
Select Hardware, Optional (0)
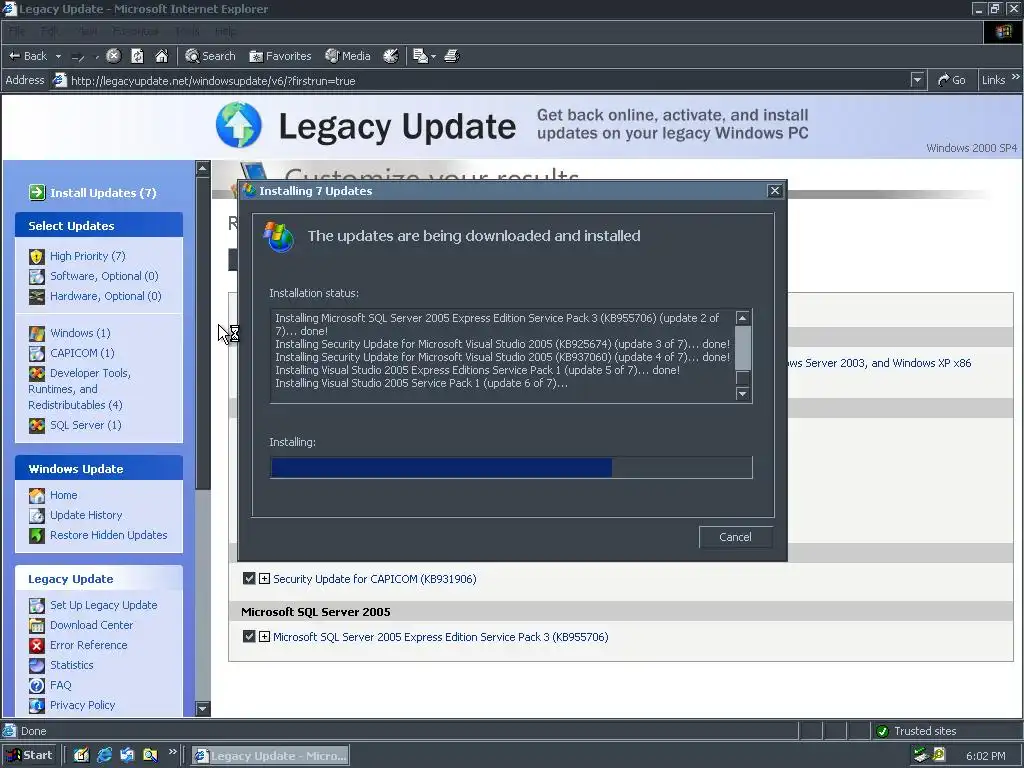click(106, 296)
